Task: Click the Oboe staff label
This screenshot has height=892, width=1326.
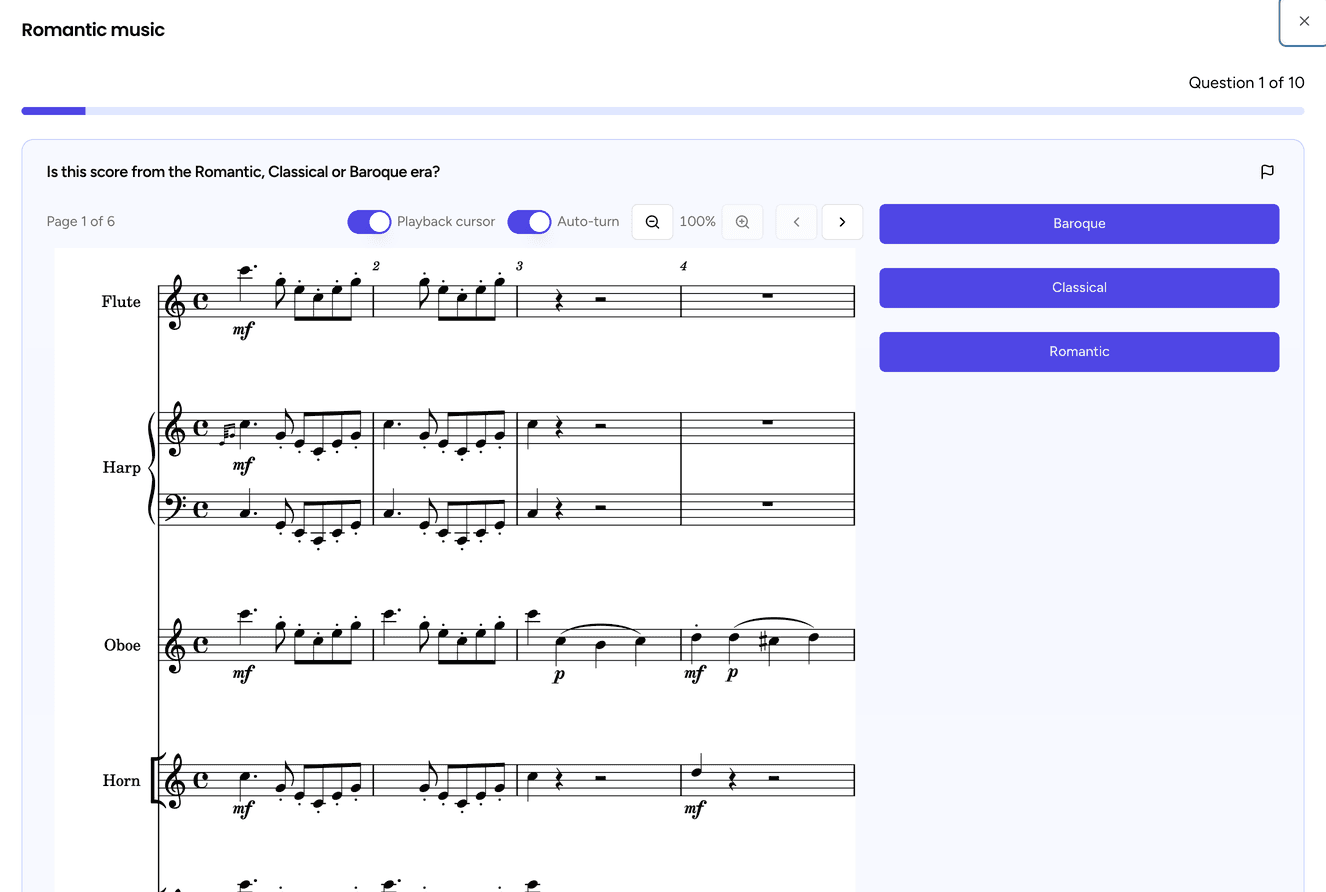Action: (x=122, y=646)
